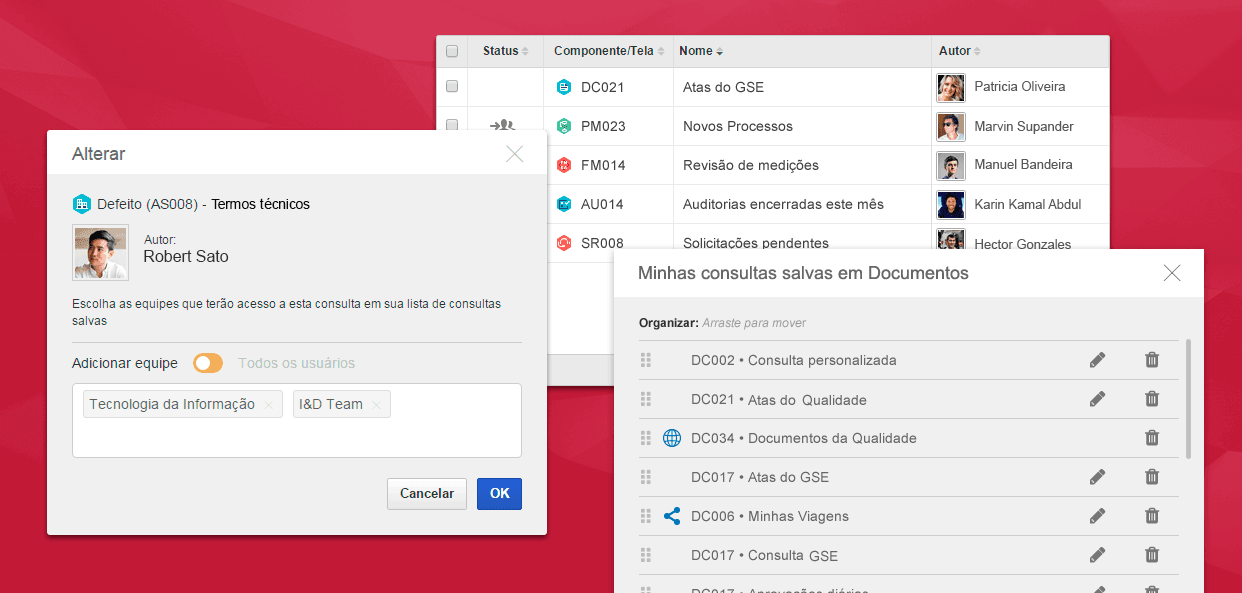This screenshot has width=1242, height=593.
Task: Click the 'Hector Gonzales' author name
Action: (x=1022, y=244)
